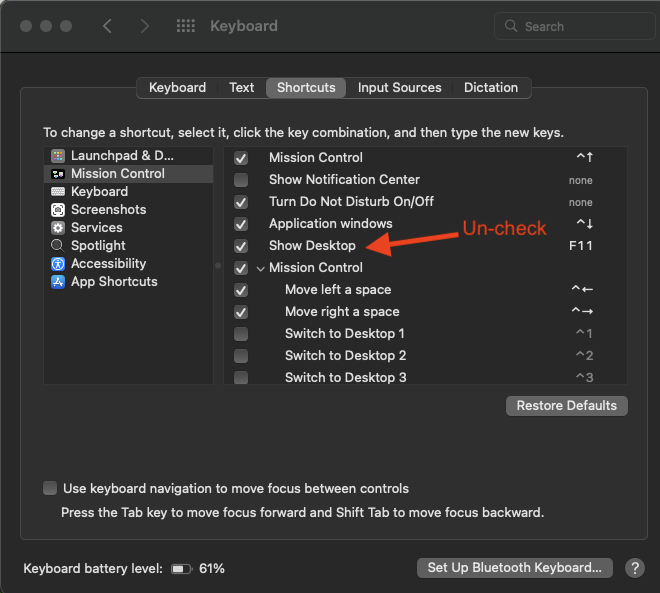The height and width of the screenshot is (593, 660).
Task: Select the Screenshots category icon
Action: pos(58,210)
